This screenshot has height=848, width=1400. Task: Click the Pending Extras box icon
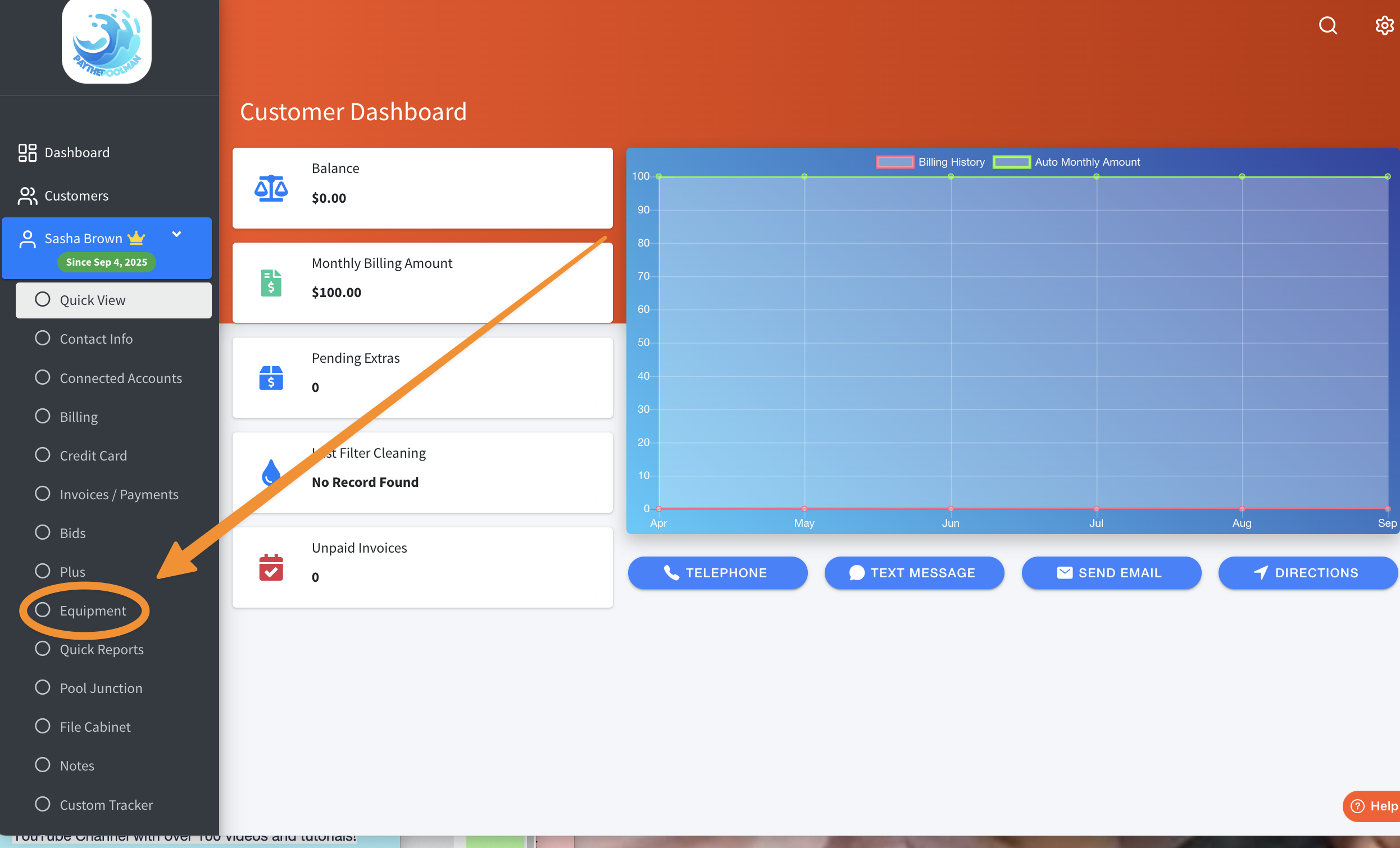tap(271, 378)
